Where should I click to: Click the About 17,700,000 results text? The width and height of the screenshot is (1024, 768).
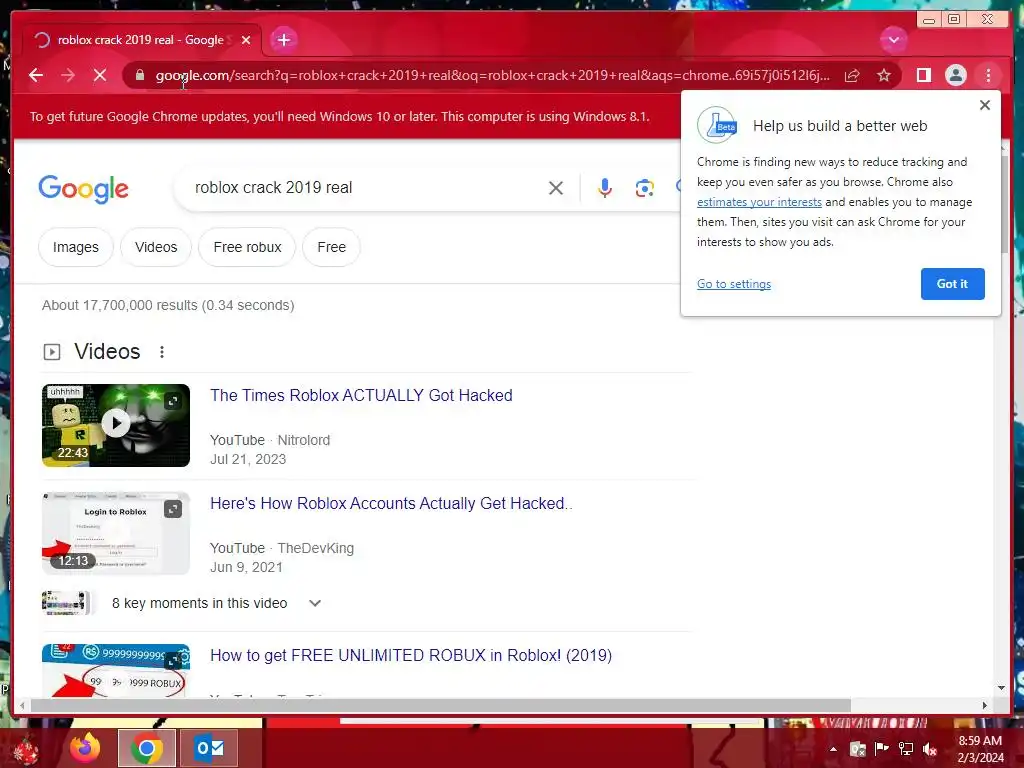(168, 305)
